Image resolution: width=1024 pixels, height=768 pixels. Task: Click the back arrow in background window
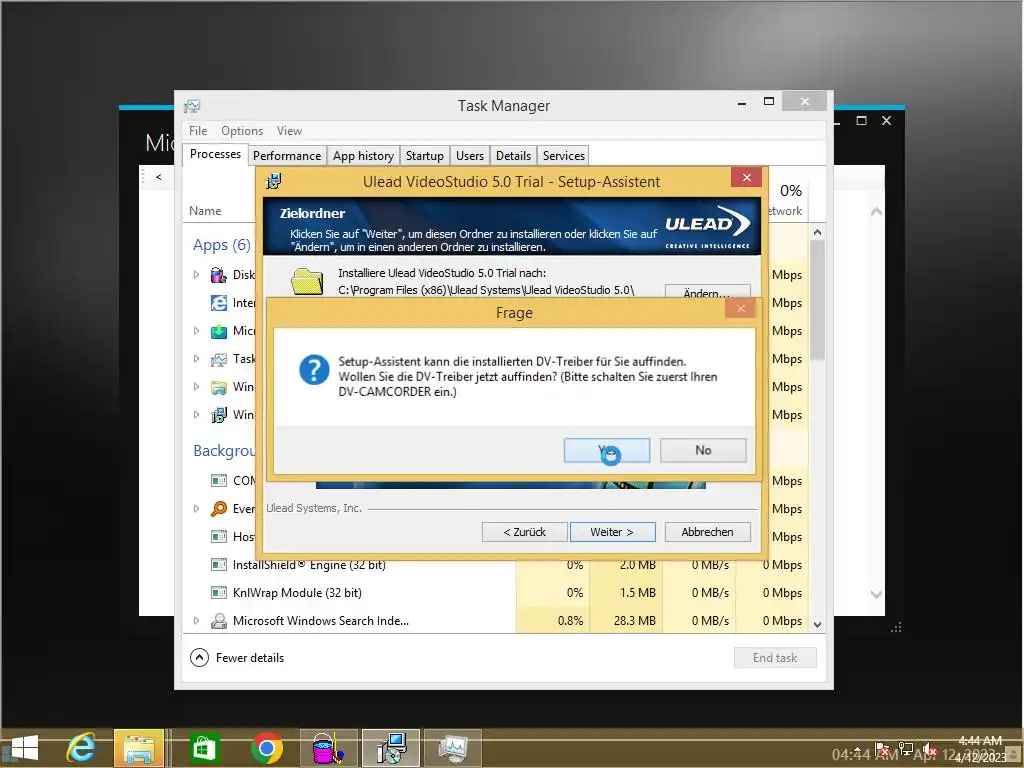pyautogui.click(x=159, y=177)
